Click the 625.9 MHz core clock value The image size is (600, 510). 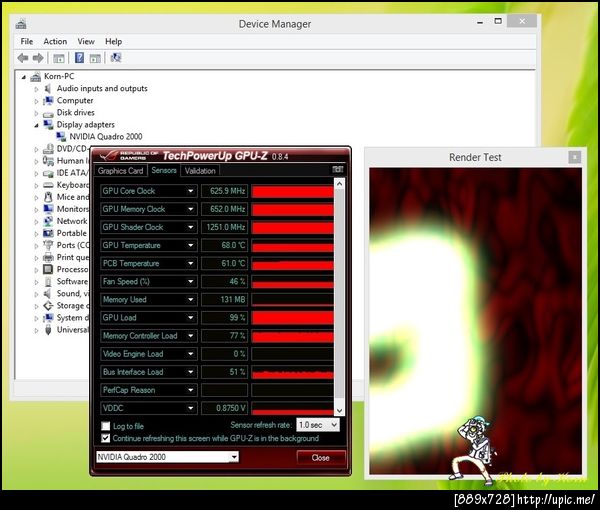pyautogui.click(x=225, y=191)
